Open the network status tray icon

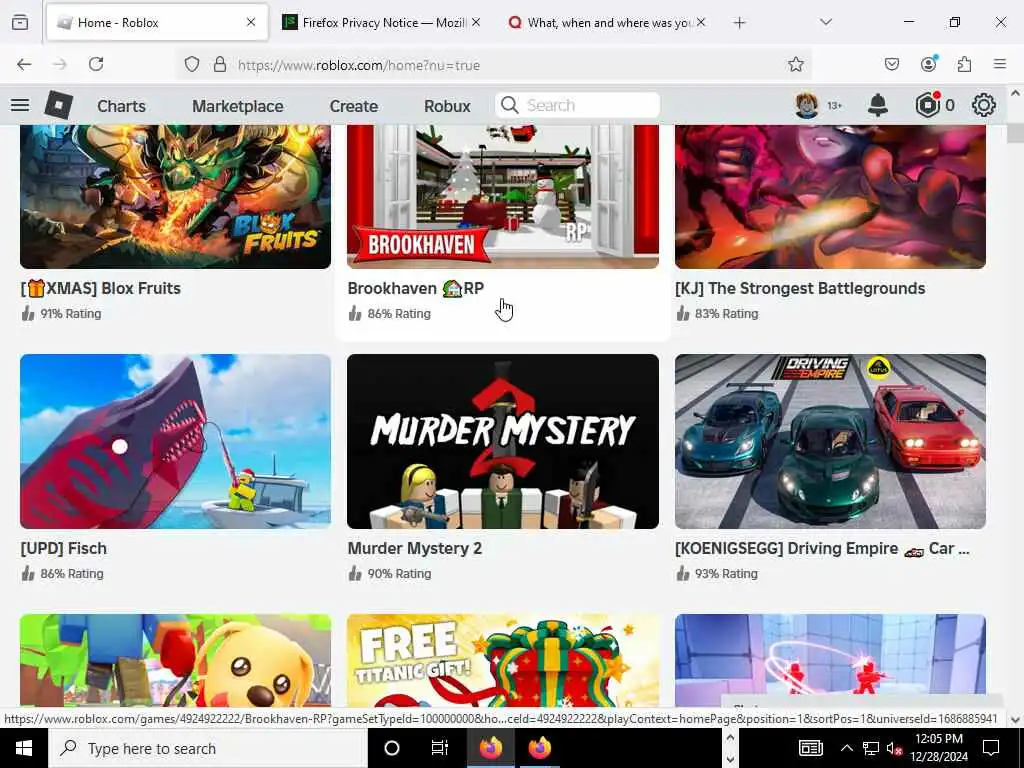click(x=871, y=748)
